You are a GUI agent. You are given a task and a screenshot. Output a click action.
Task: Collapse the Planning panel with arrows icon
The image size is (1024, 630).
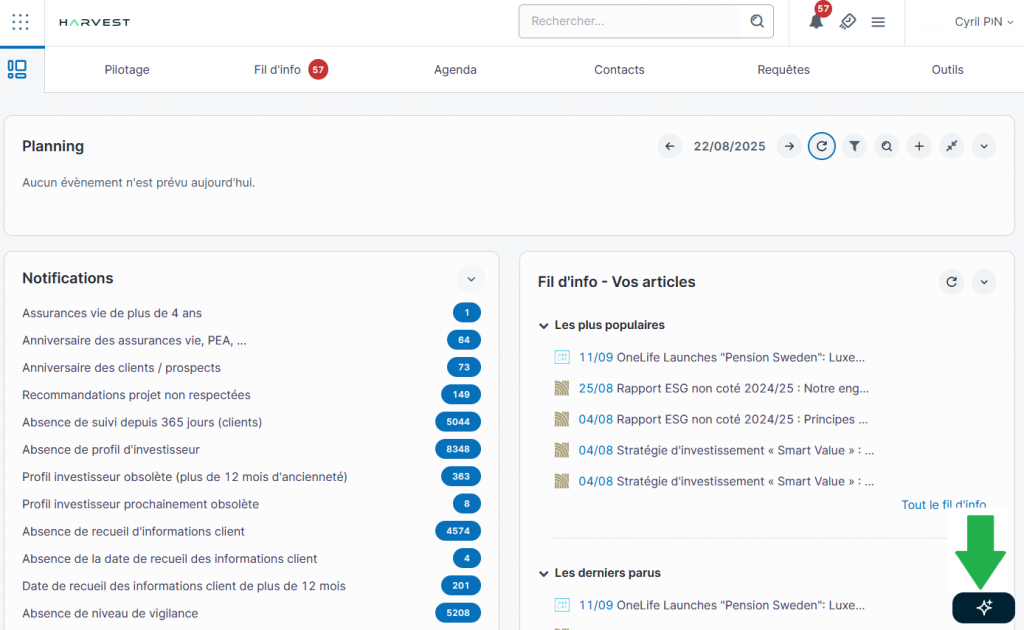[952, 146]
